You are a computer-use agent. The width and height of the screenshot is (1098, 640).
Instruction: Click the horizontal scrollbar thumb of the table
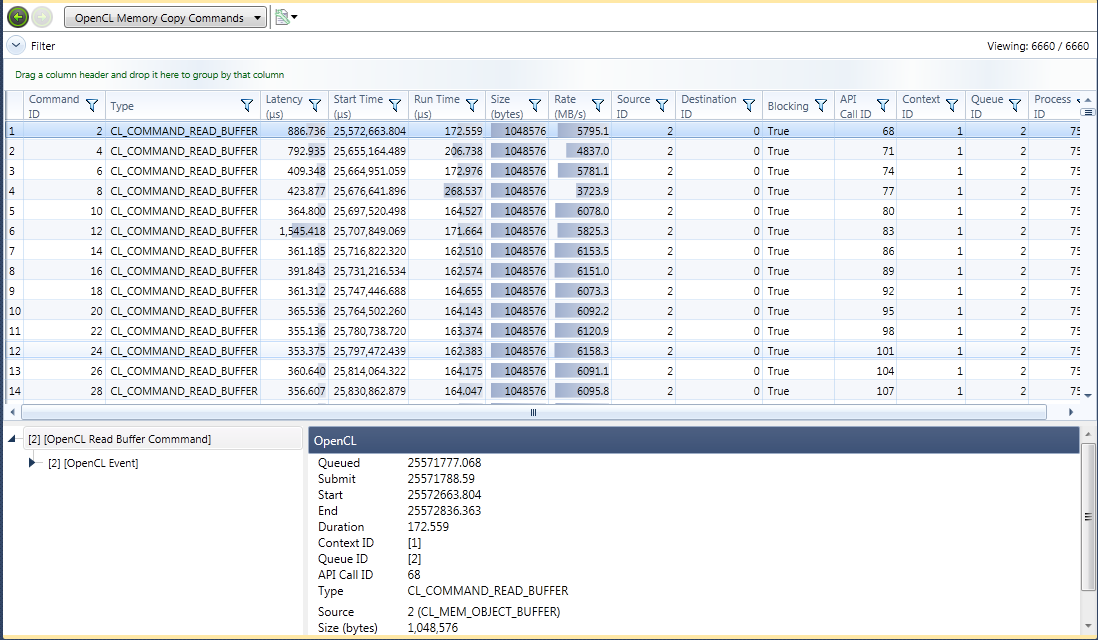click(533, 412)
